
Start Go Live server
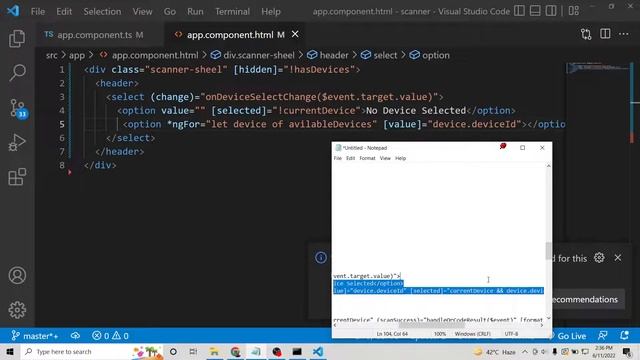tap(568, 336)
